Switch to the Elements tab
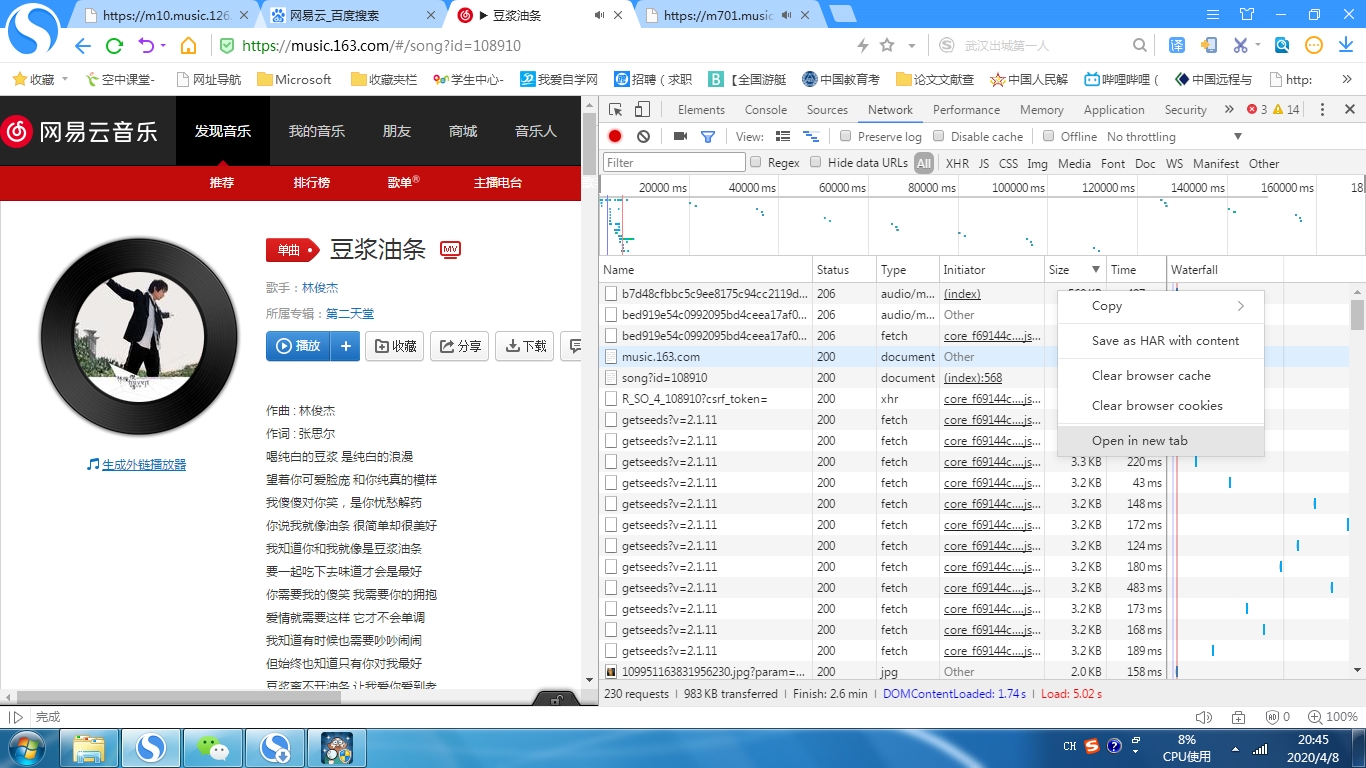The image size is (1366, 768). tap(701, 110)
